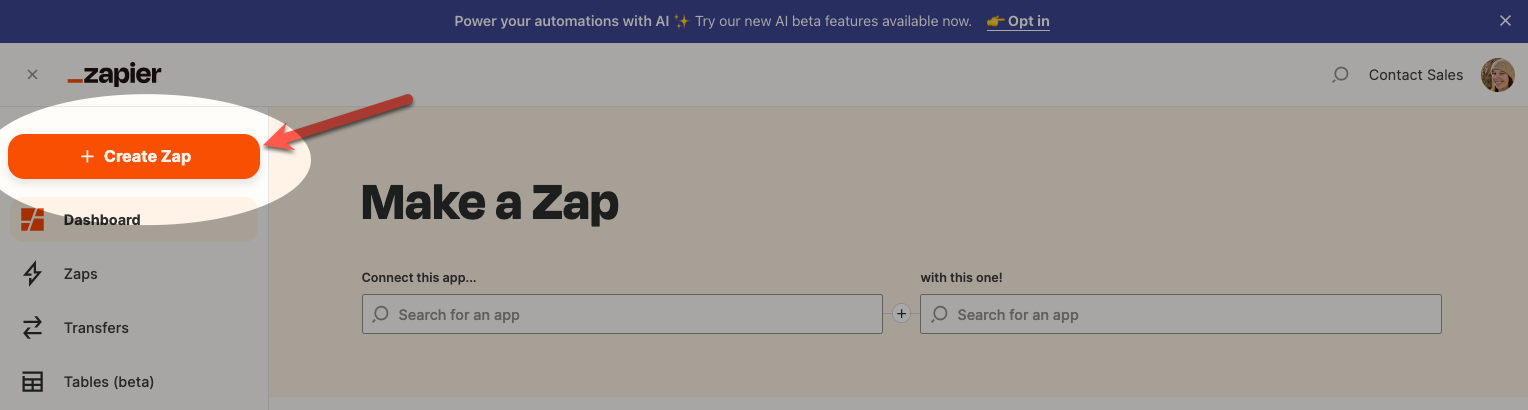Screen dimensions: 1528x410
Task: Open the Tables (beta) label in sidebar
Action: coord(109,382)
